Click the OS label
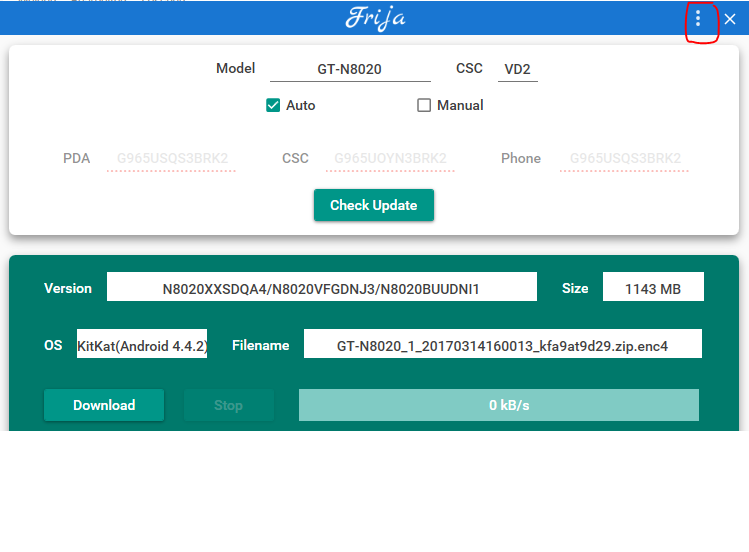 [53, 345]
